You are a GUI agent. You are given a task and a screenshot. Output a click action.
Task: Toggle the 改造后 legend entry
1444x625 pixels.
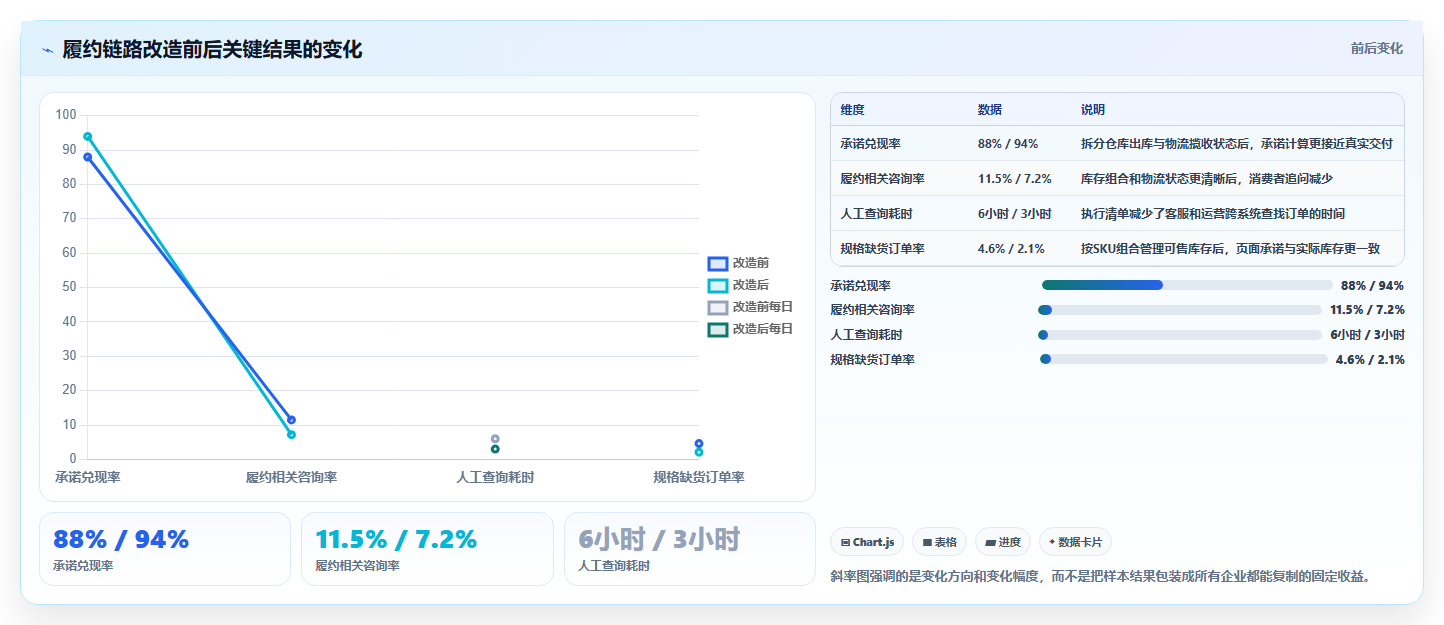click(x=738, y=285)
